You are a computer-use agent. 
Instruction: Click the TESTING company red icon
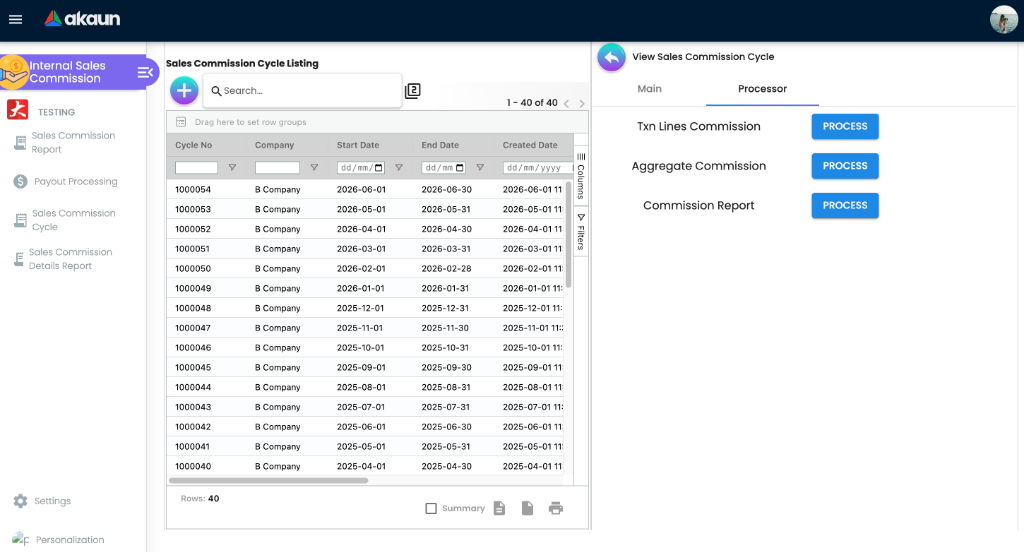(18, 110)
